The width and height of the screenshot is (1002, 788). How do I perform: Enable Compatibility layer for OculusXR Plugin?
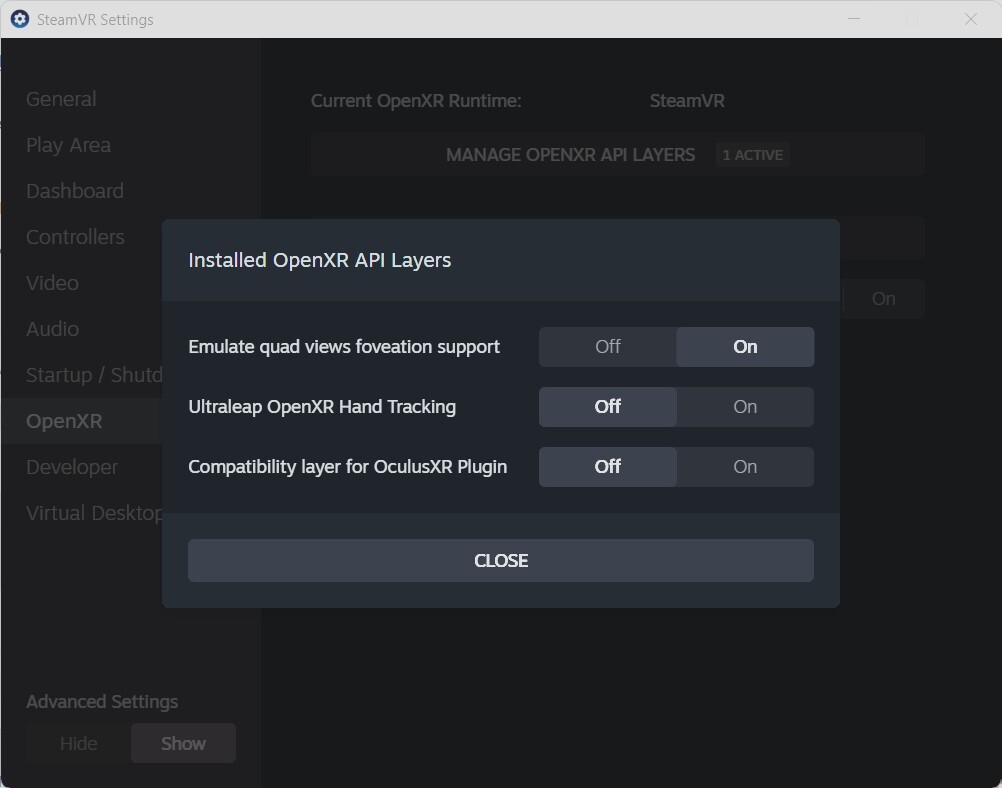745,467
